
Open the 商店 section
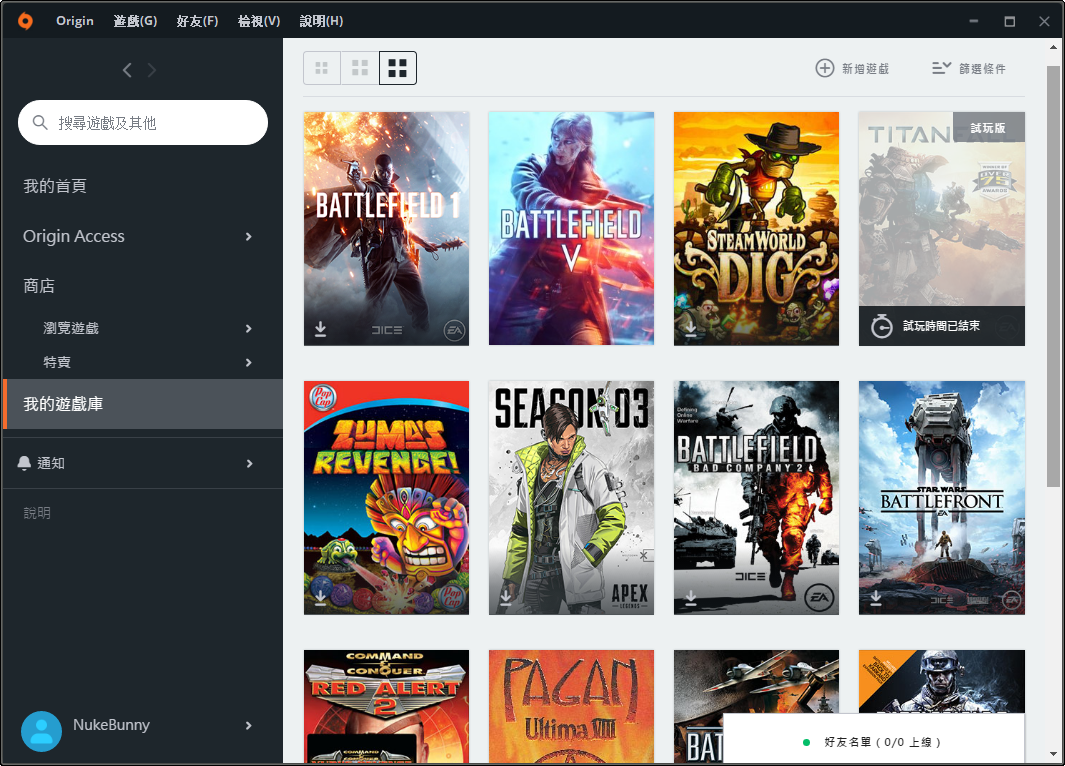[x=39, y=286]
